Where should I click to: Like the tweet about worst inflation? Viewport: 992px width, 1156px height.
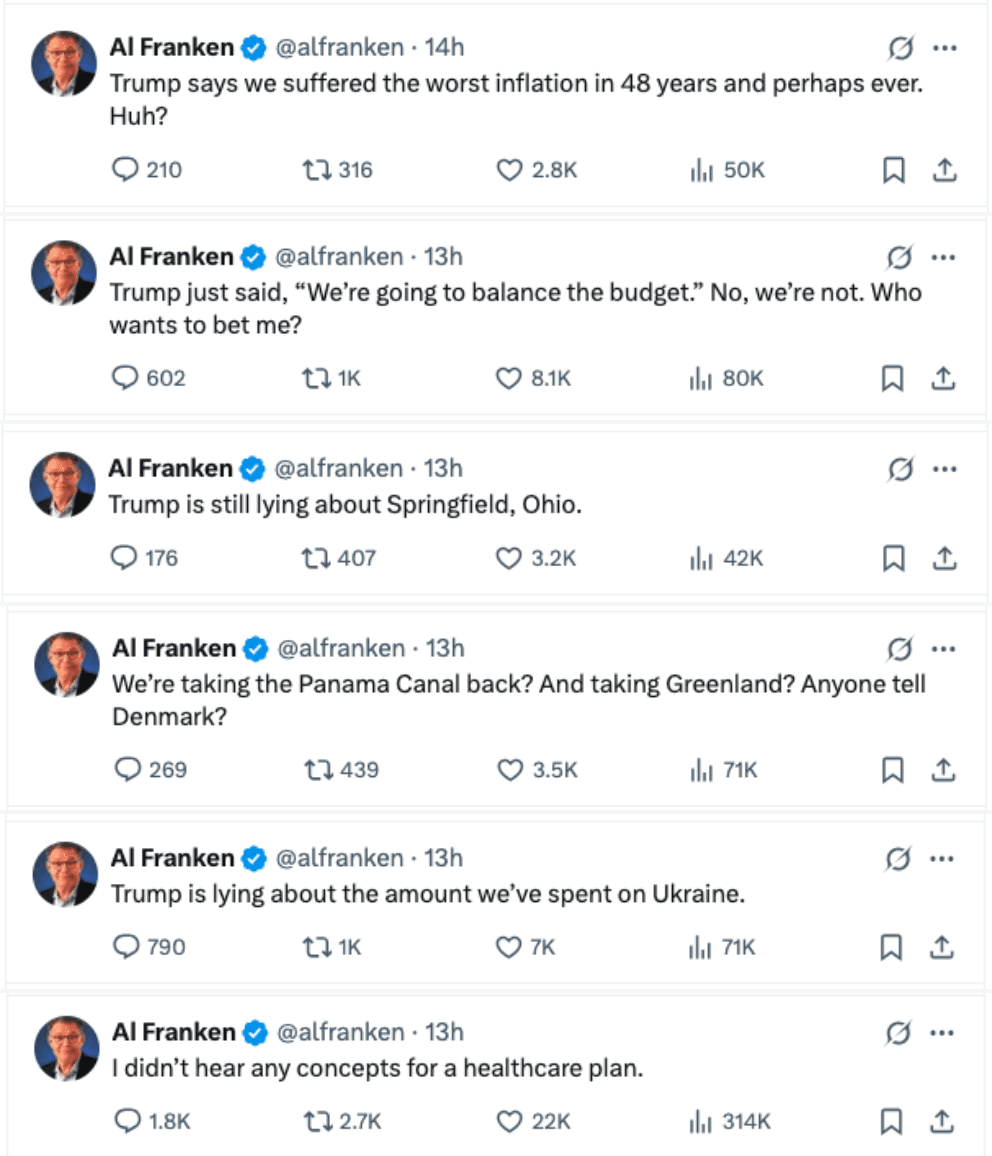tap(510, 170)
